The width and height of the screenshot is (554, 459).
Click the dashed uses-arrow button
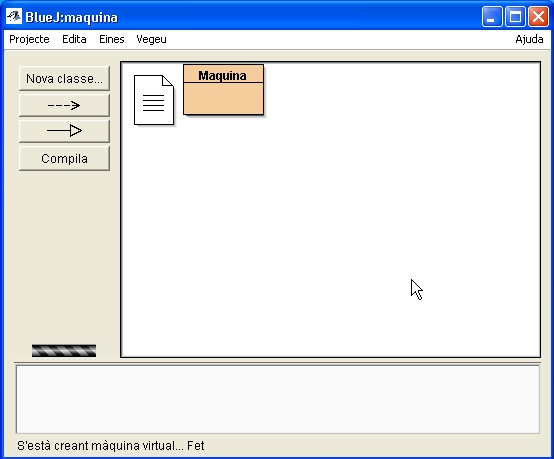[x=64, y=105]
